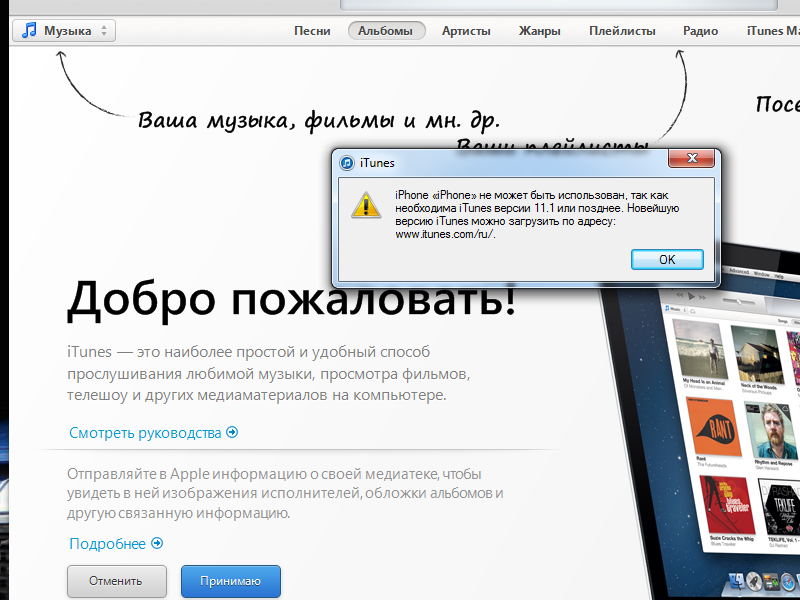Image resolution: width=800 pixels, height=600 pixels.
Task: Click the house album cover thumbnail
Action: click(757, 354)
